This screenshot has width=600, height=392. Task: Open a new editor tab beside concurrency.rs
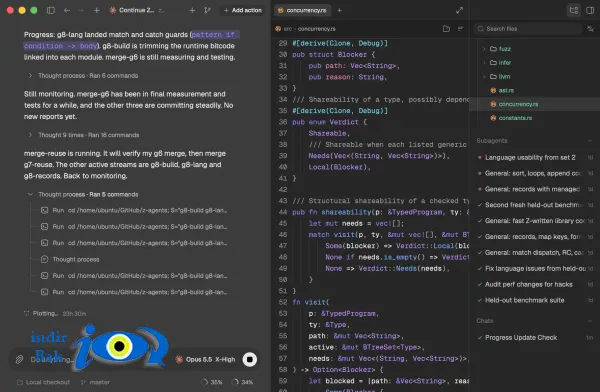pos(339,10)
